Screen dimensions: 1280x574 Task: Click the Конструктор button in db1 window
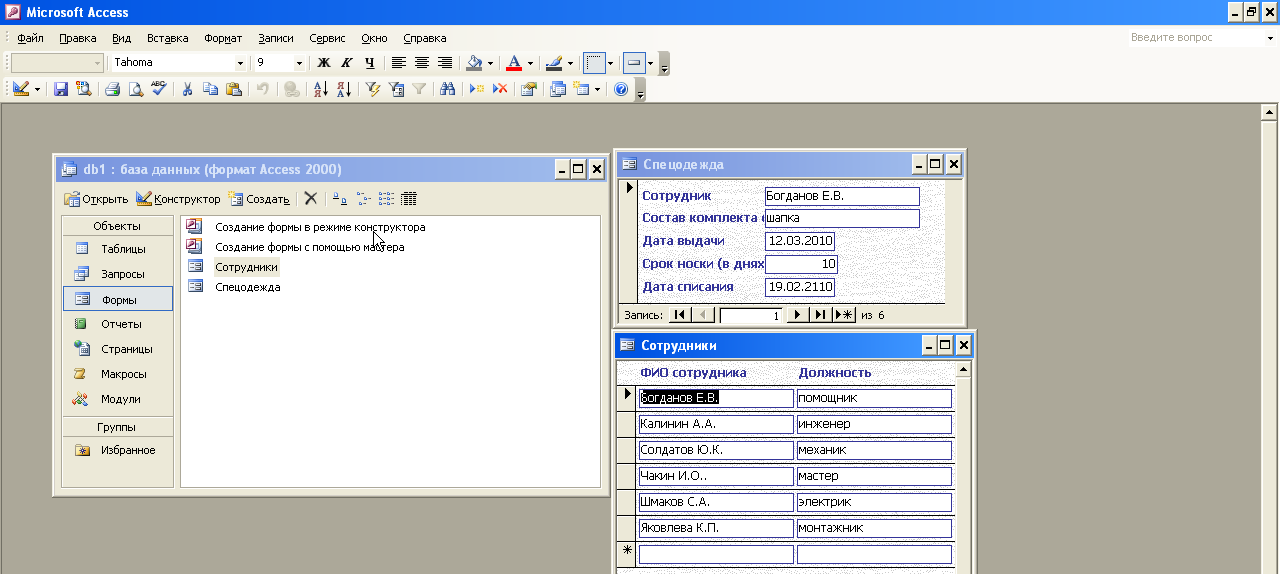(x=178, y=199)
